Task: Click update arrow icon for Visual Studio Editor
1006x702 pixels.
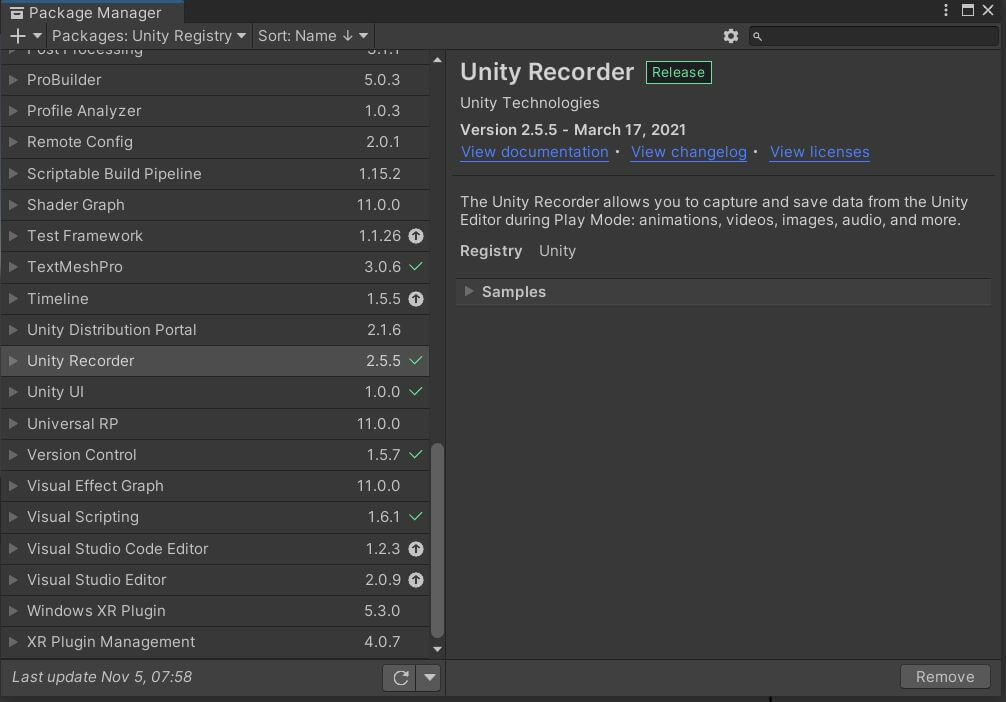Action: 416,580
